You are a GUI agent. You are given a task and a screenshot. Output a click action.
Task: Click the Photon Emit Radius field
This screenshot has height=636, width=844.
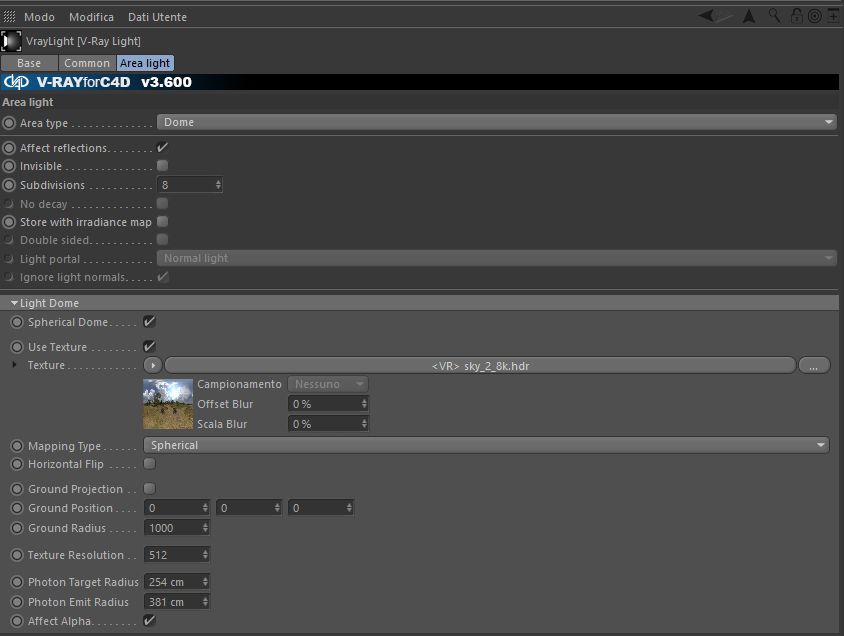pyautogui.click(x=177, y=602)
